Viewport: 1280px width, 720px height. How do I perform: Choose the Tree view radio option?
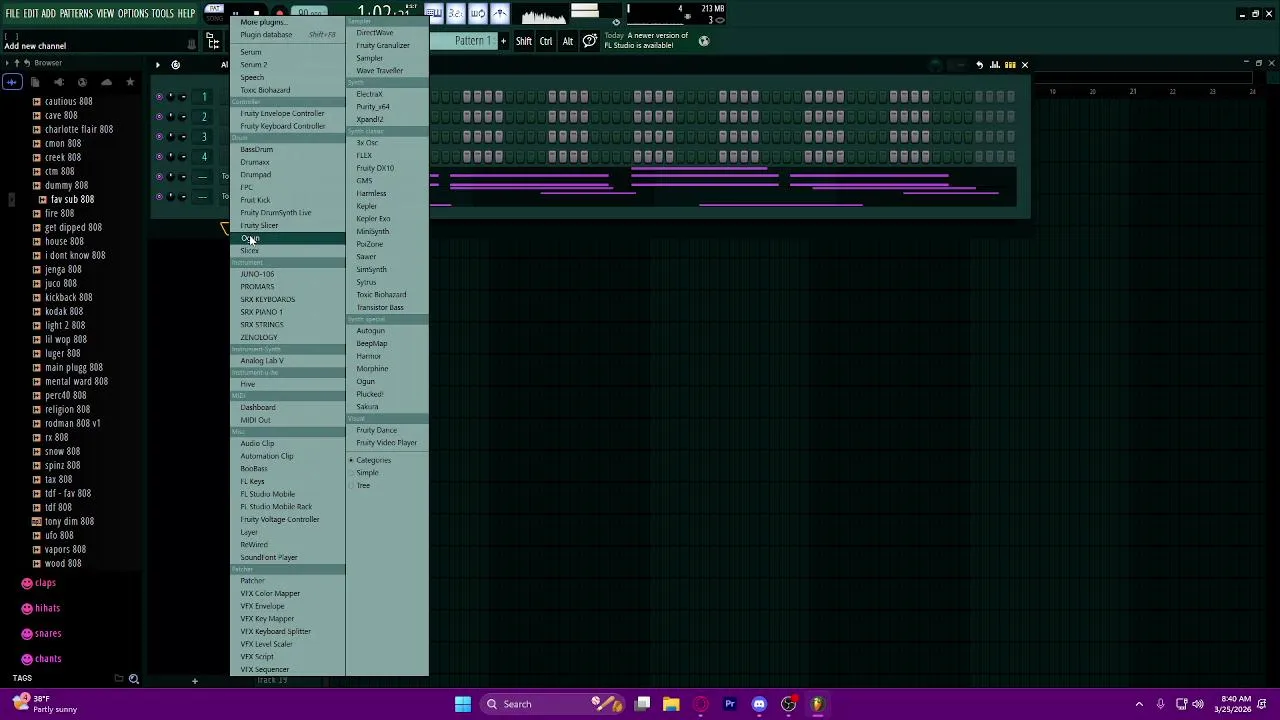[359, 486]
